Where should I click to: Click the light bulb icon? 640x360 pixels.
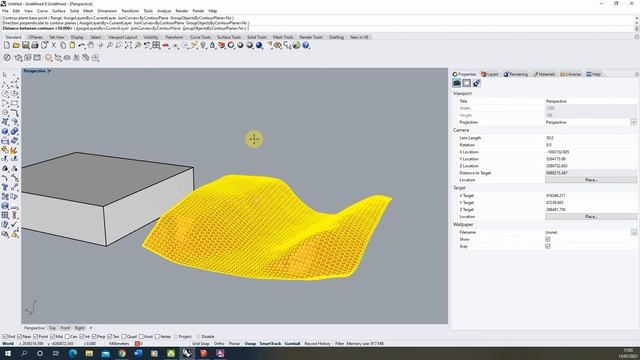pos(203,45)
